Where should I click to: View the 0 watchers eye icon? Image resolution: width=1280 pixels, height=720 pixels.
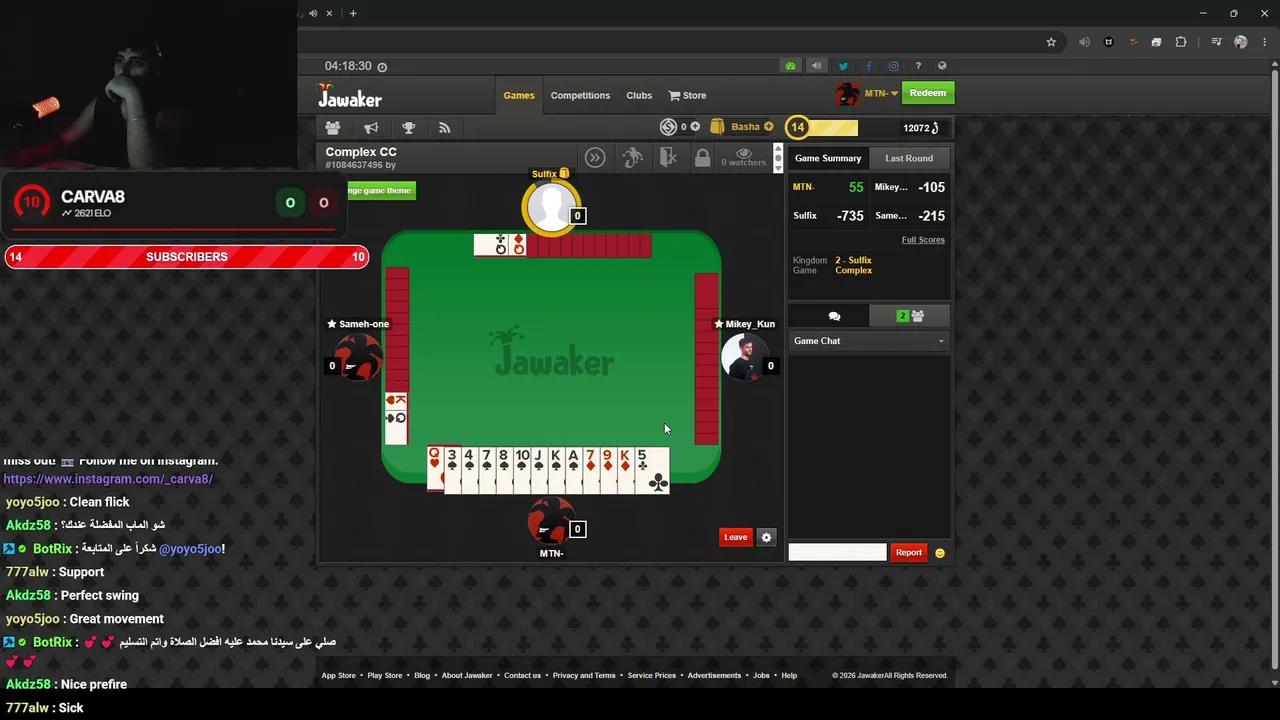pyautogui.click(x=744, y=157)
